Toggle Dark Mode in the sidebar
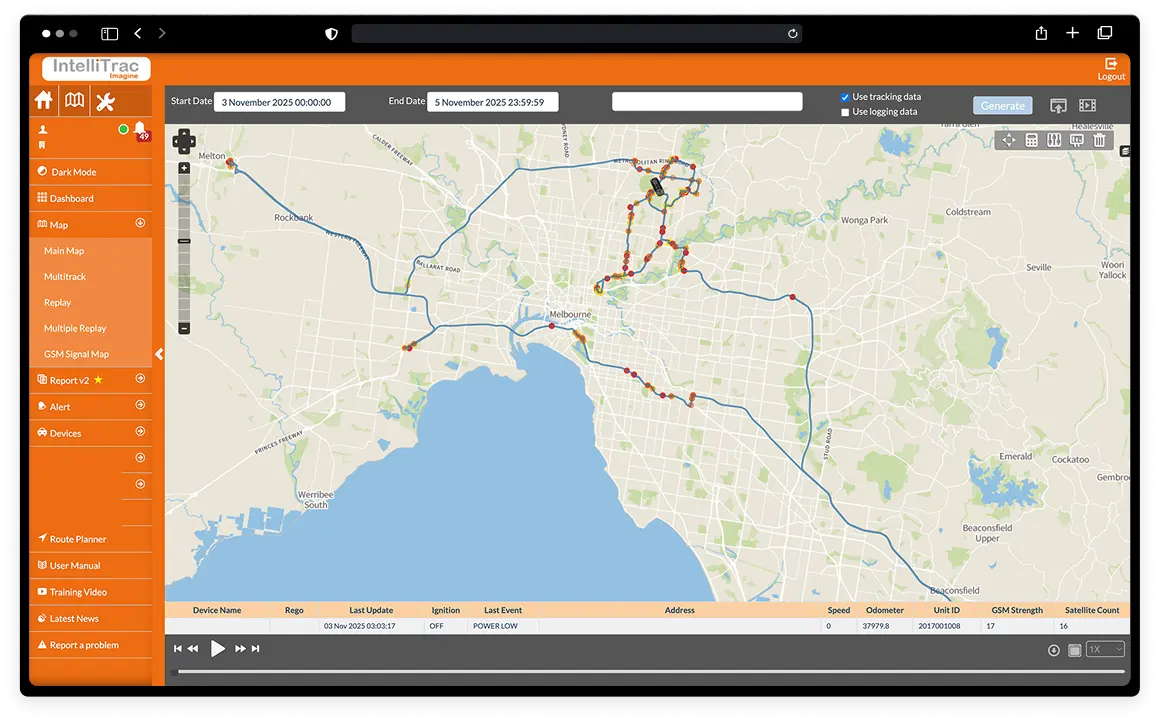Screen dimensions: 1160x722 pos(73,172)
